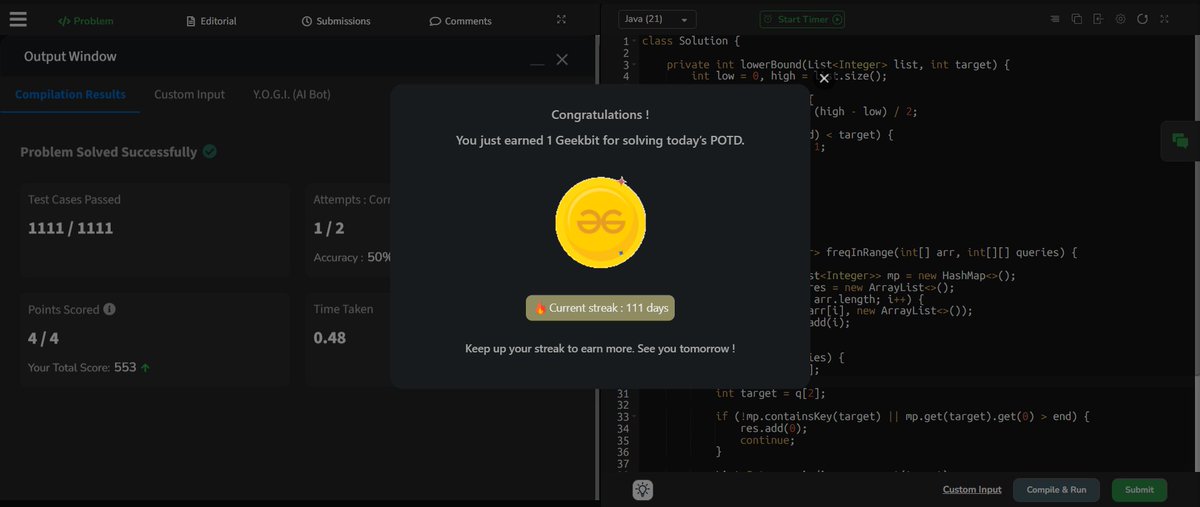Click the Points Scored info icon
Image resolution: width=1200 pixels, height=507 pixels.
(x=109, y=309)
